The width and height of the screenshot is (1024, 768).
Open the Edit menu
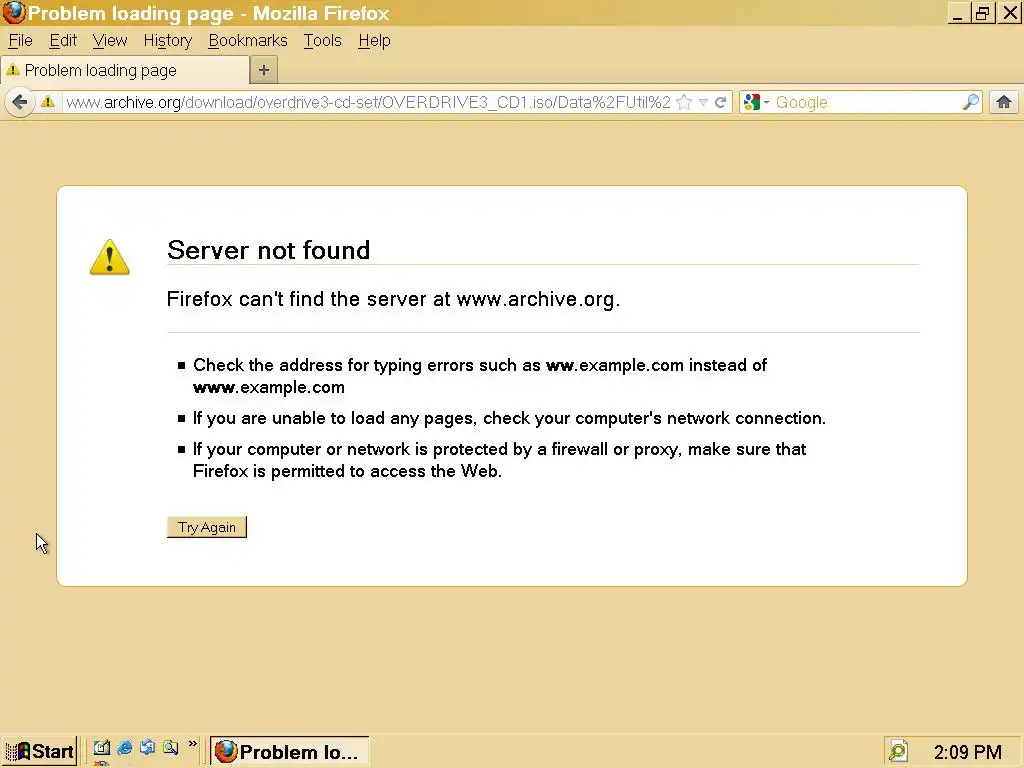coord(63,40)
